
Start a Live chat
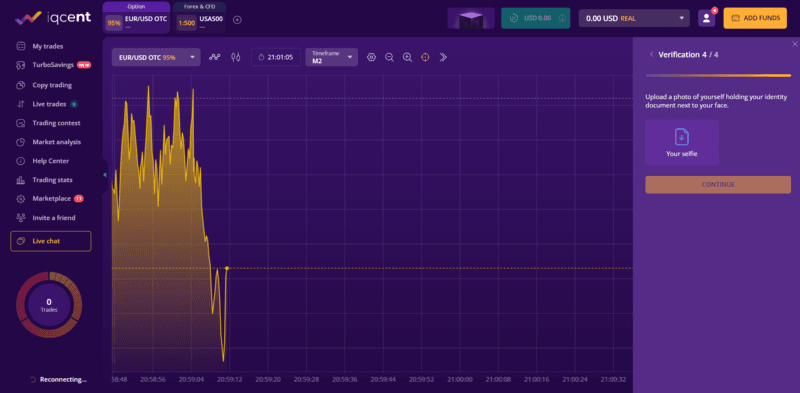click(x=51, y=241)
